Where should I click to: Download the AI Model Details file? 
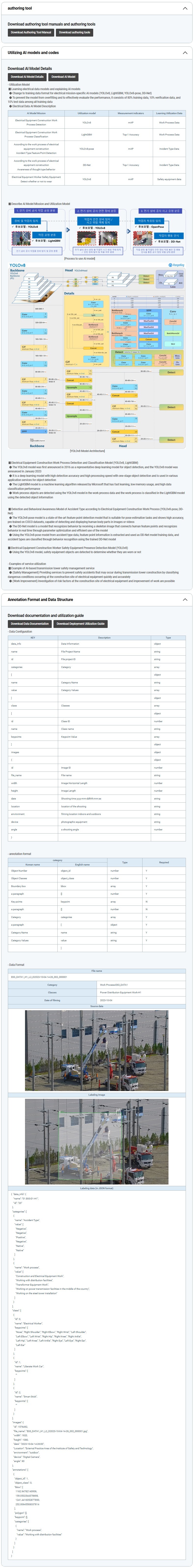[x=27, y=77]
